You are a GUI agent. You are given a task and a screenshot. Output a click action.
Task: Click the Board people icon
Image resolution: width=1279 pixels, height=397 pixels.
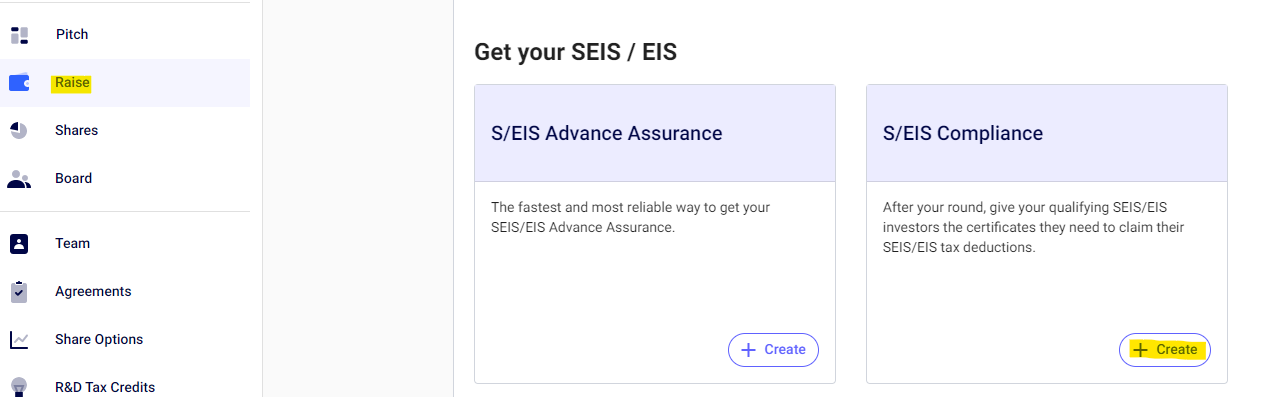pos(19,179)
